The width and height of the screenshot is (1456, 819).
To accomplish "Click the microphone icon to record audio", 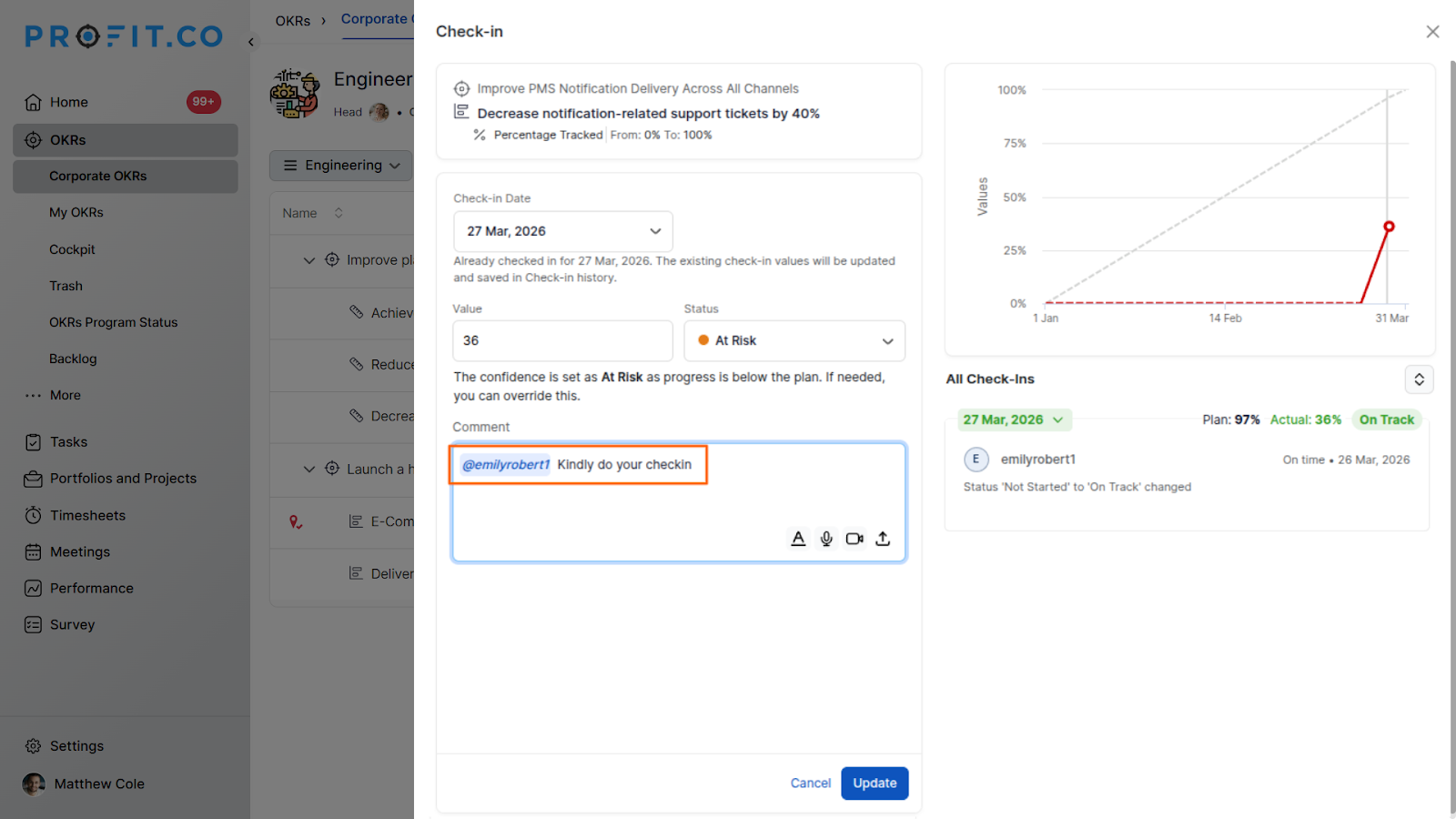I will [826, 539].
